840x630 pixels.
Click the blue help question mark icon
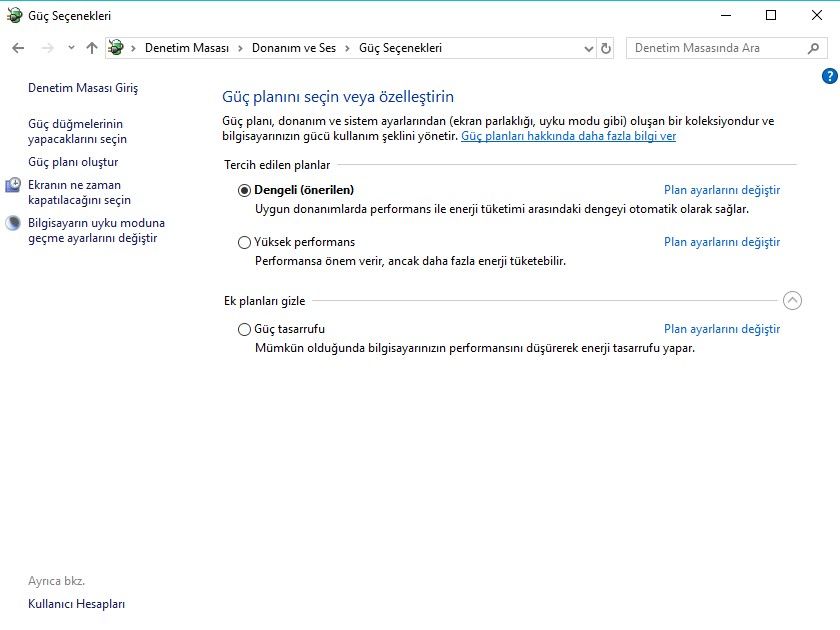point(828,75)
